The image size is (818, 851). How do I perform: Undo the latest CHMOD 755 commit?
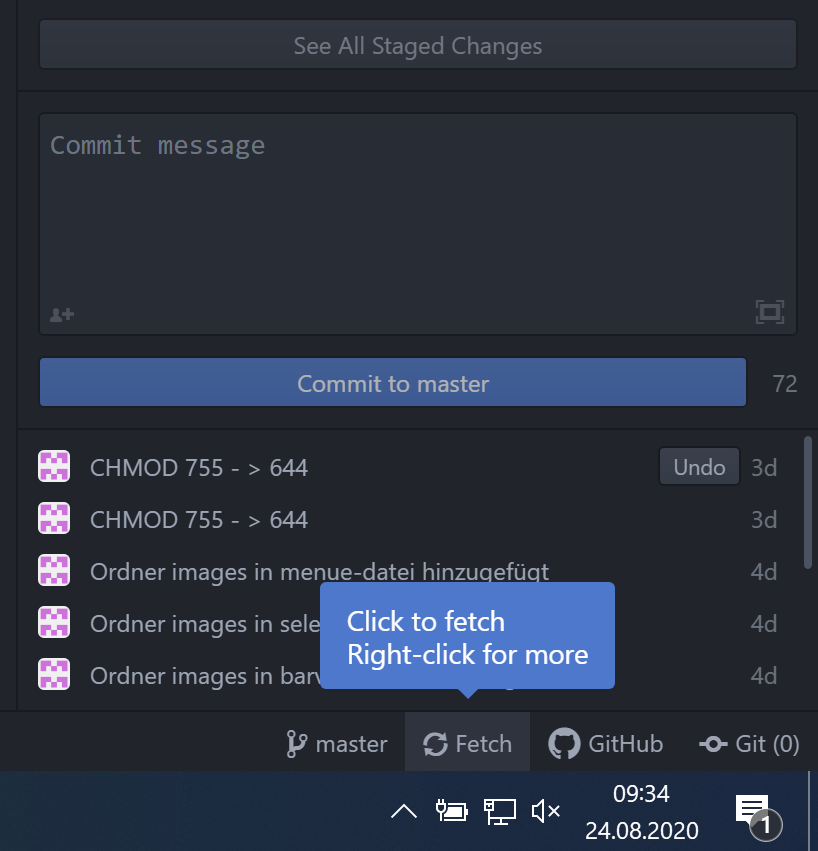(699, 467)
